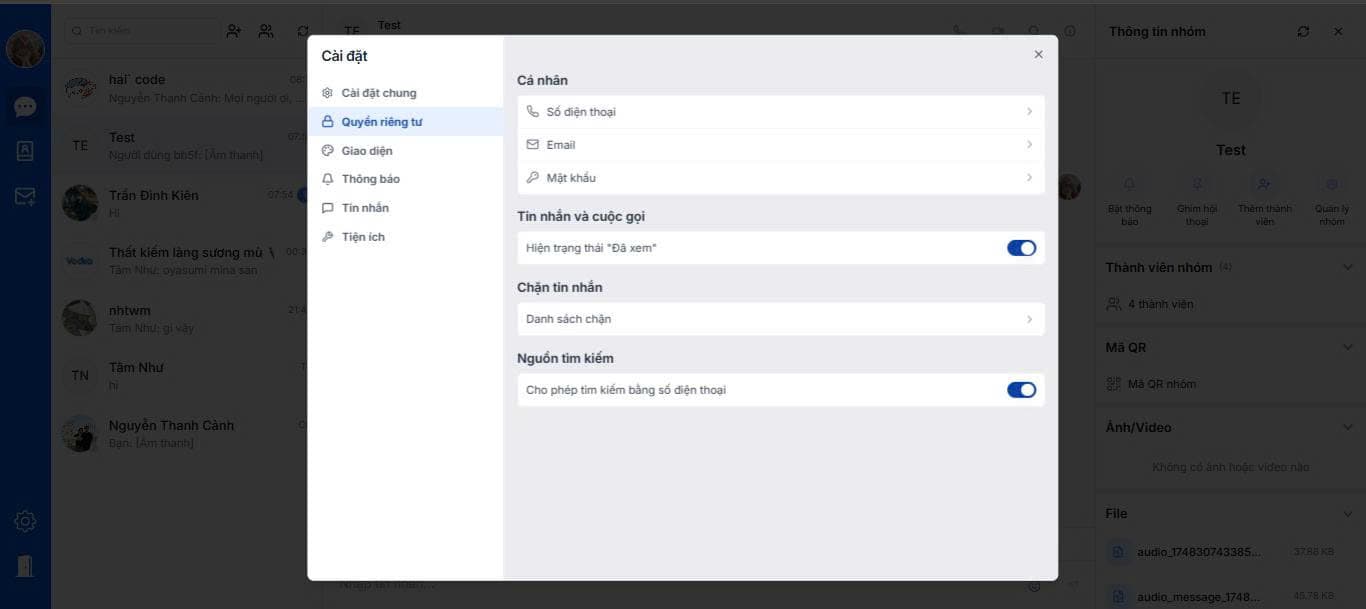
Task: Toggle Hiện trạng thái "Đã xem" switch
Action: [1021, 248]
